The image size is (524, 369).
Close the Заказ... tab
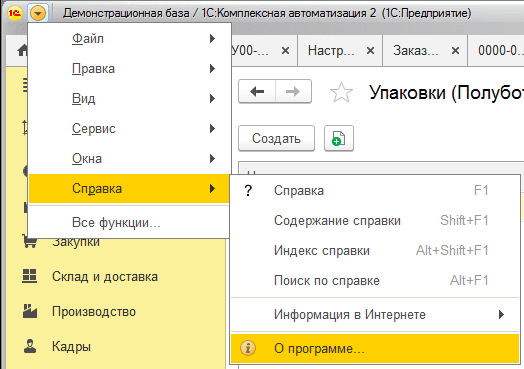coord(455,51)
